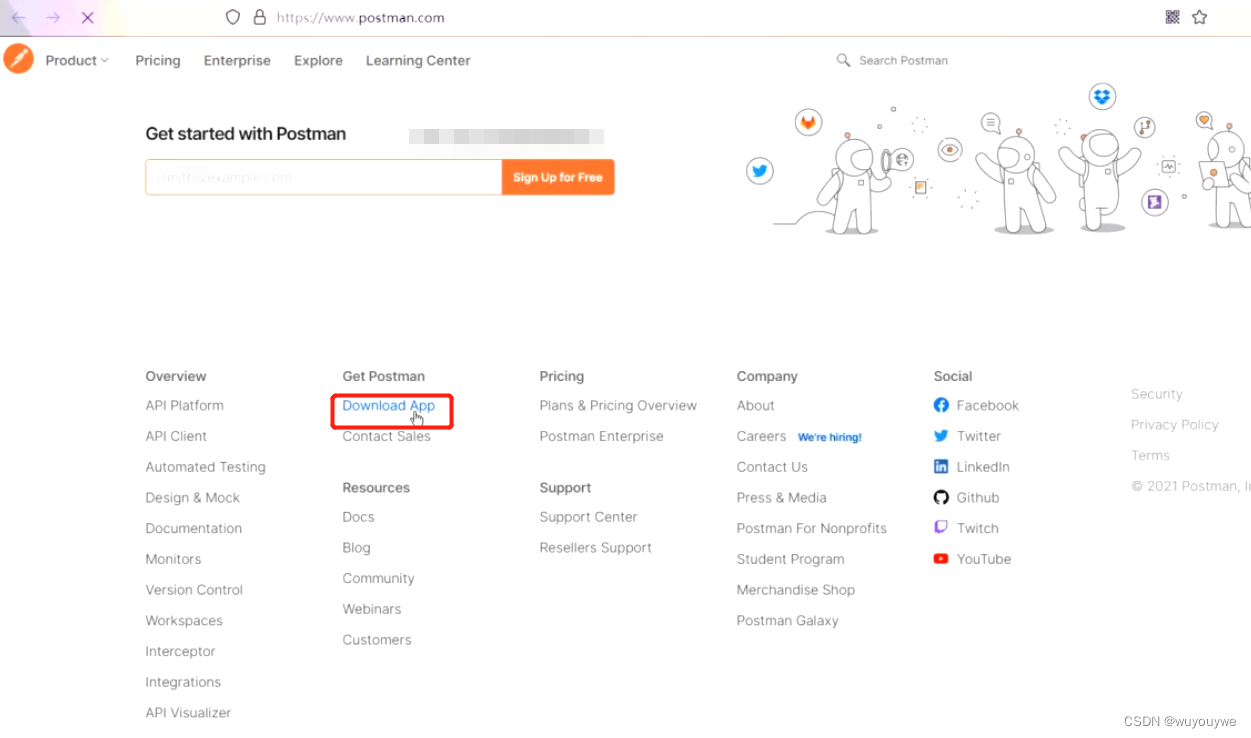
Task: Open the Pricing nav item
Action: pos(158,60)
